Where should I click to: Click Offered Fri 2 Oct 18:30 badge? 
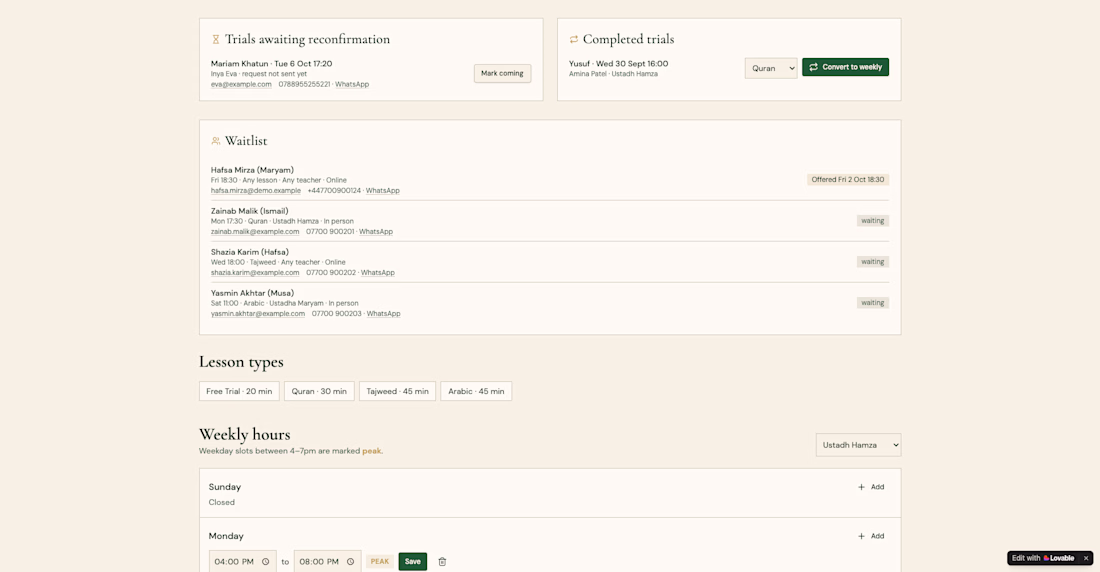coord(847,180)
